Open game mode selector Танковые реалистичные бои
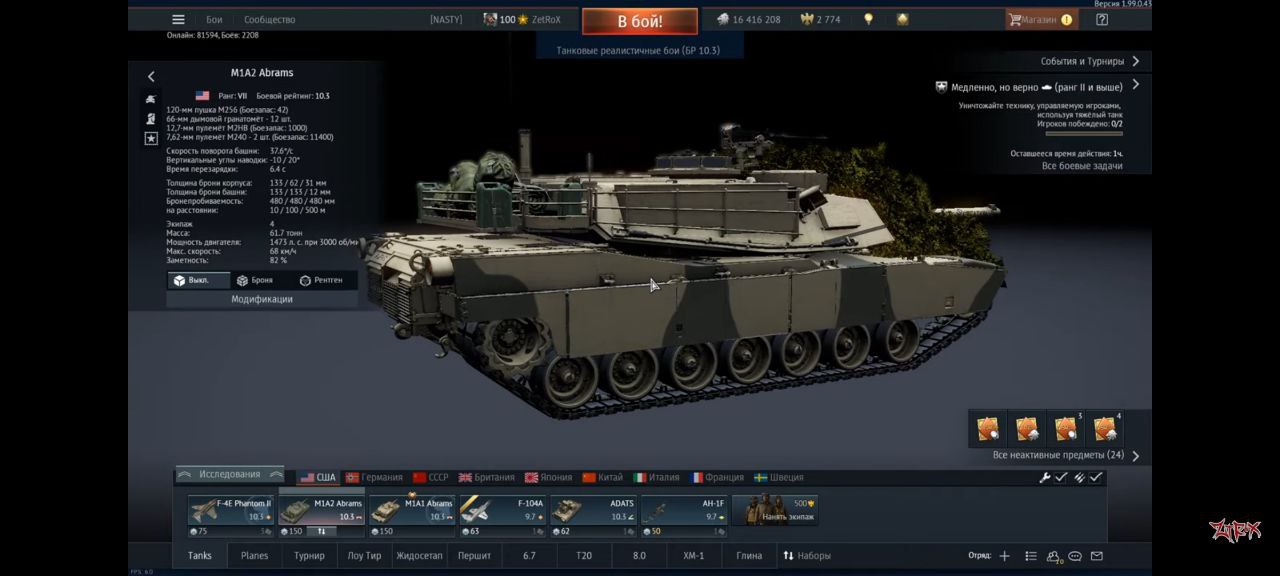This screenshot has width=1280, height=576. 638,50
